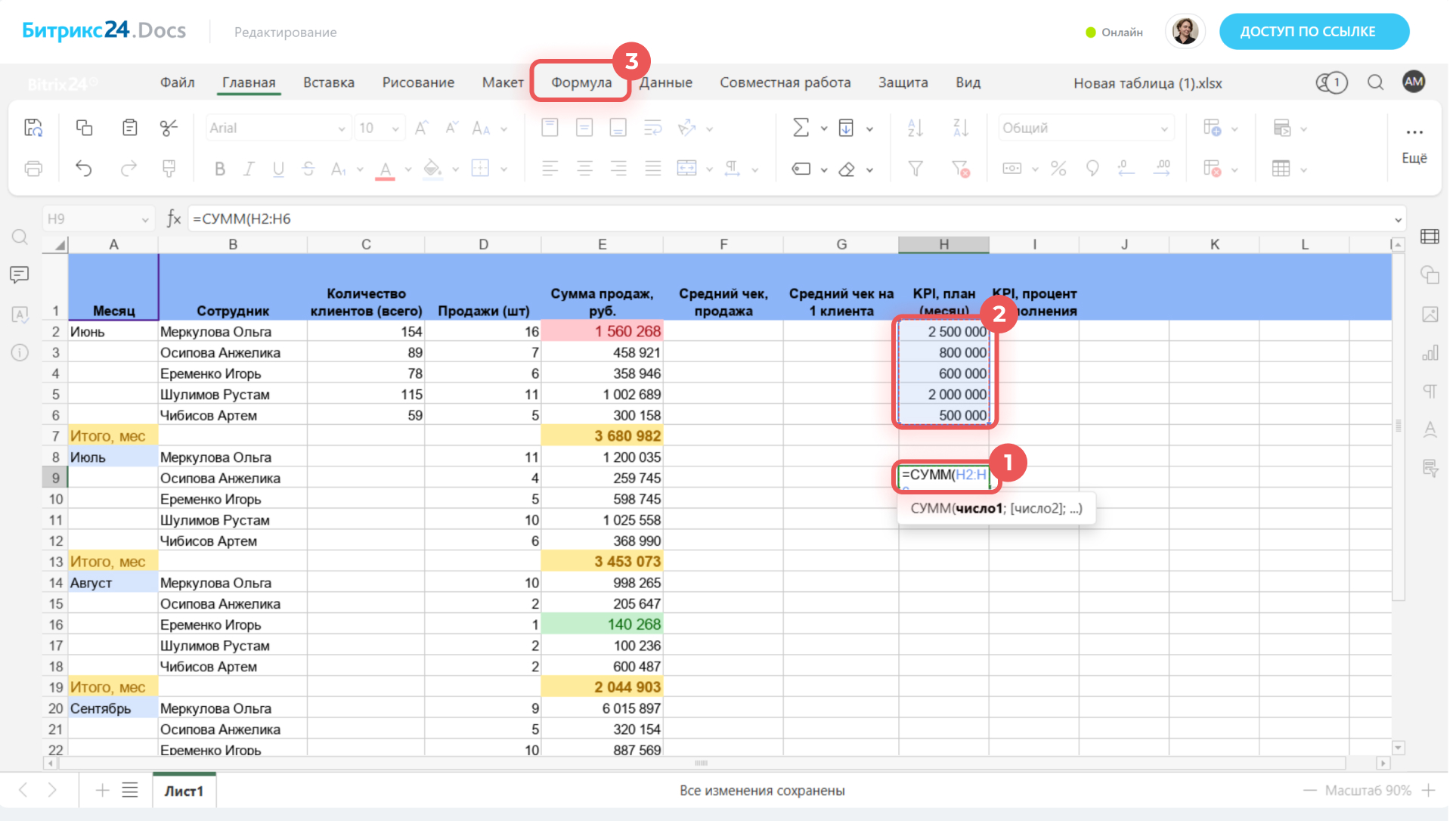The width and height of the screenshot is (1456, 821).
Task: Open the Формула tab
Action: [x=581, y=82]
